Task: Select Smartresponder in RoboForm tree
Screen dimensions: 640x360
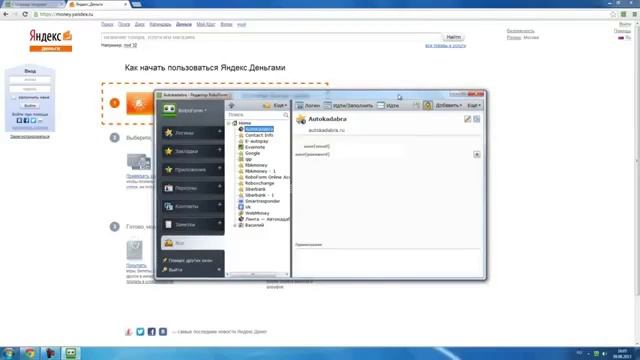Action: click(x=262, y=201)
